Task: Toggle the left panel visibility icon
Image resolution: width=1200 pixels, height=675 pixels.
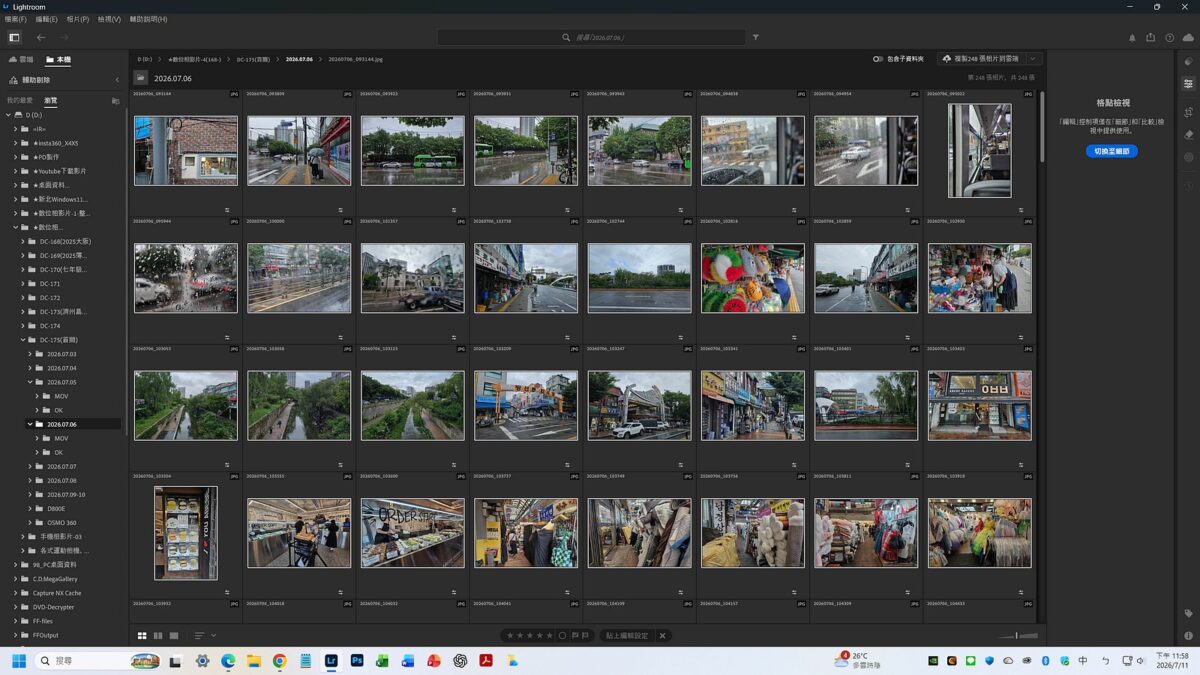Action: point(14,38)
